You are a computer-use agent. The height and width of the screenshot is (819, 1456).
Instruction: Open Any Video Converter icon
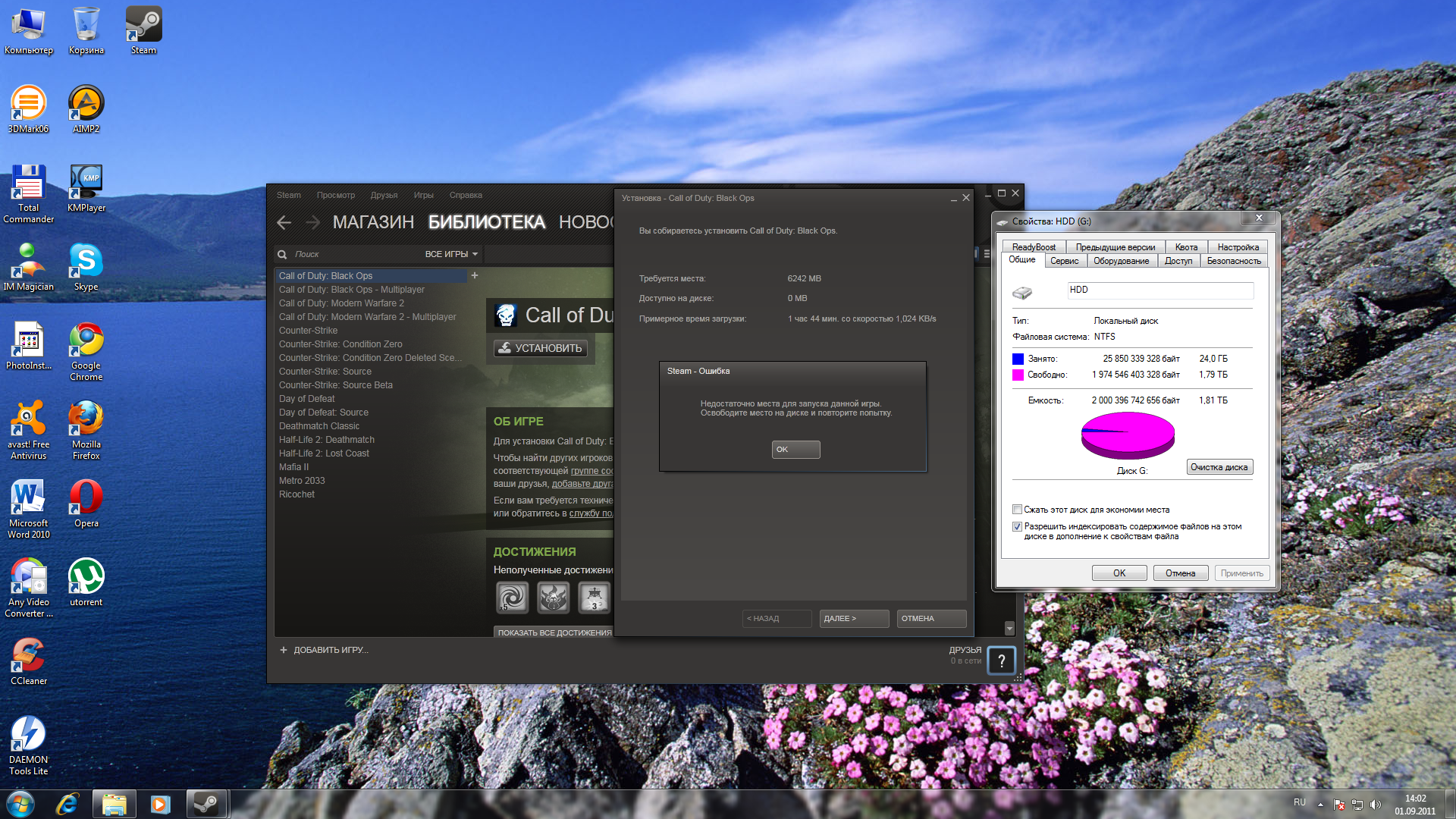(29, 588)
